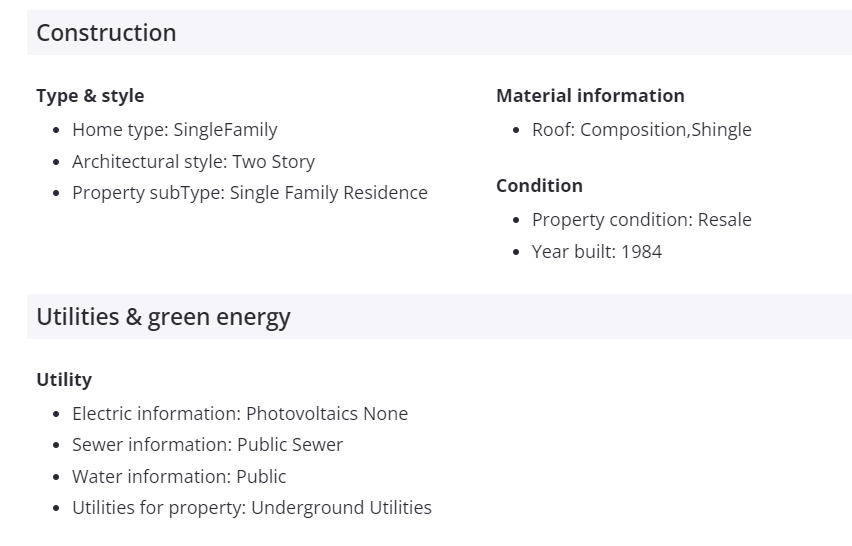852x546 pixels.
Task: Click Electric information: Photovoltaics None
Action: click(x=239, y=414)
